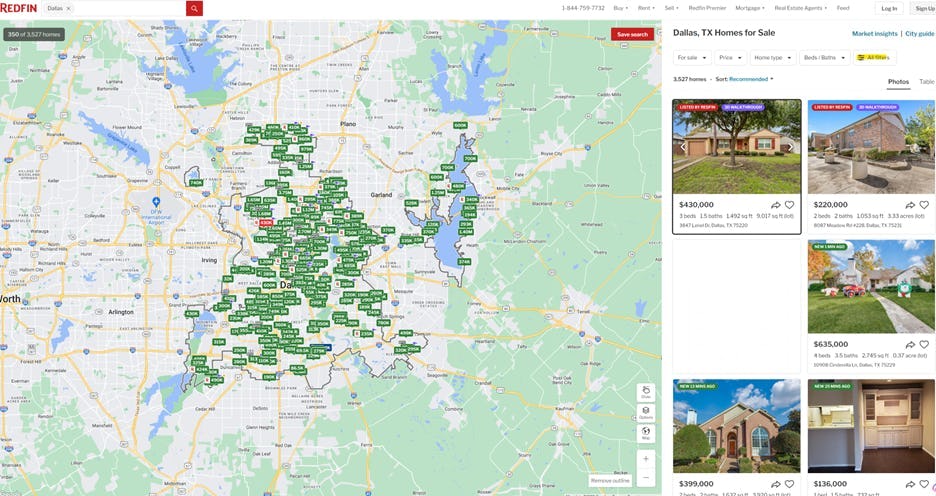Screen dimensions: 936x496
Task: Click the "350 of 3,527 homes" badge
Action: [x=34, y=35]
